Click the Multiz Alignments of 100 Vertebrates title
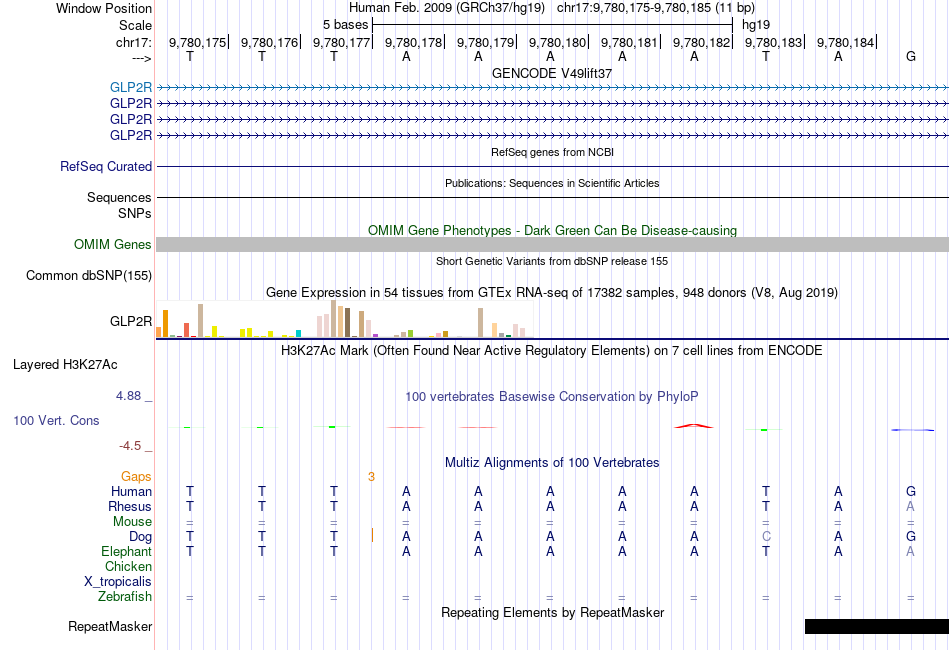 coord(552,463)
